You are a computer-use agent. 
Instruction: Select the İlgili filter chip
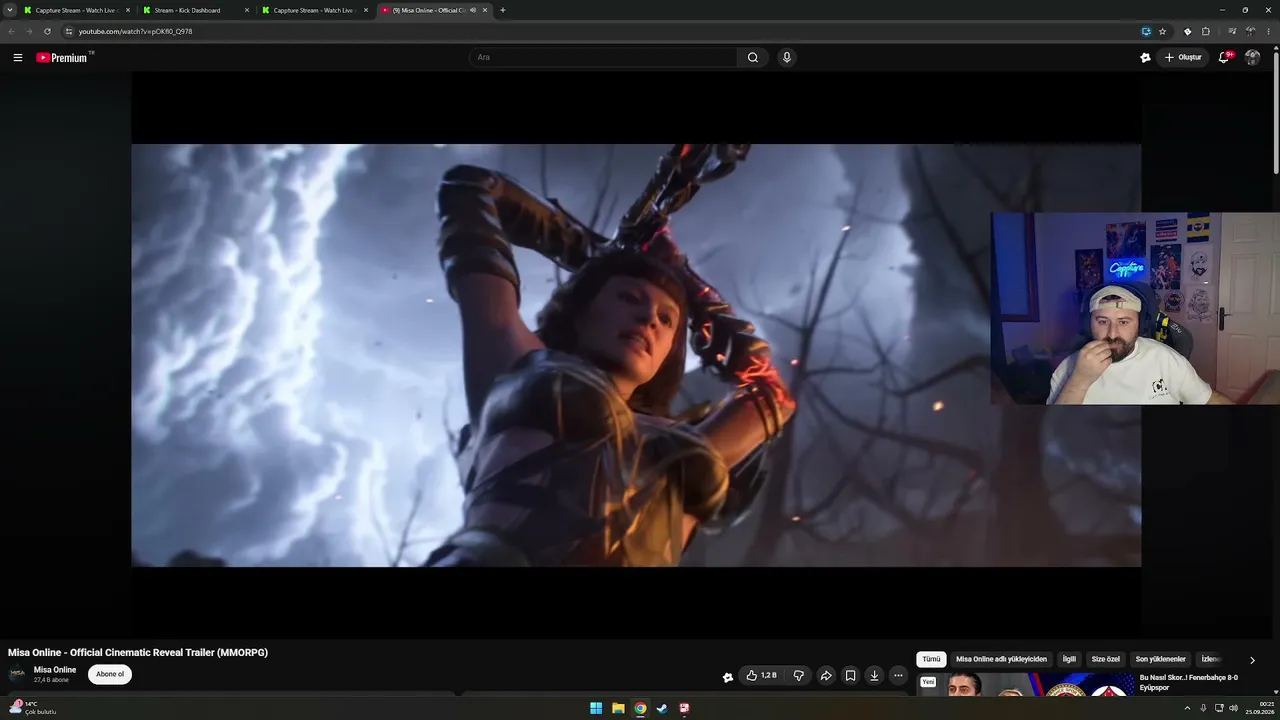pyautogui.click(x=1069, y=660)
